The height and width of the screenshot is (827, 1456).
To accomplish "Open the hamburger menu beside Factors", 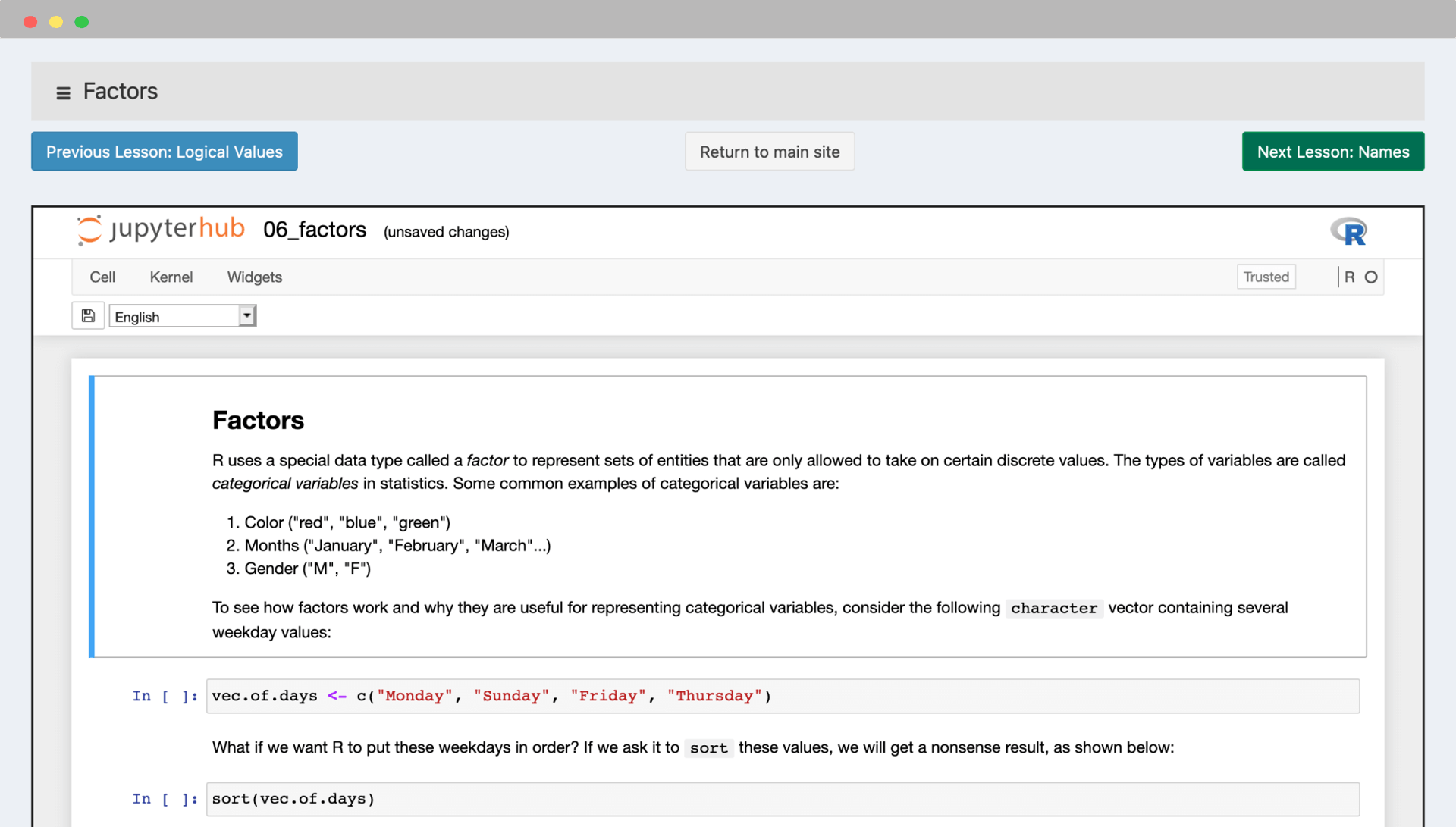I will point(63,92).
